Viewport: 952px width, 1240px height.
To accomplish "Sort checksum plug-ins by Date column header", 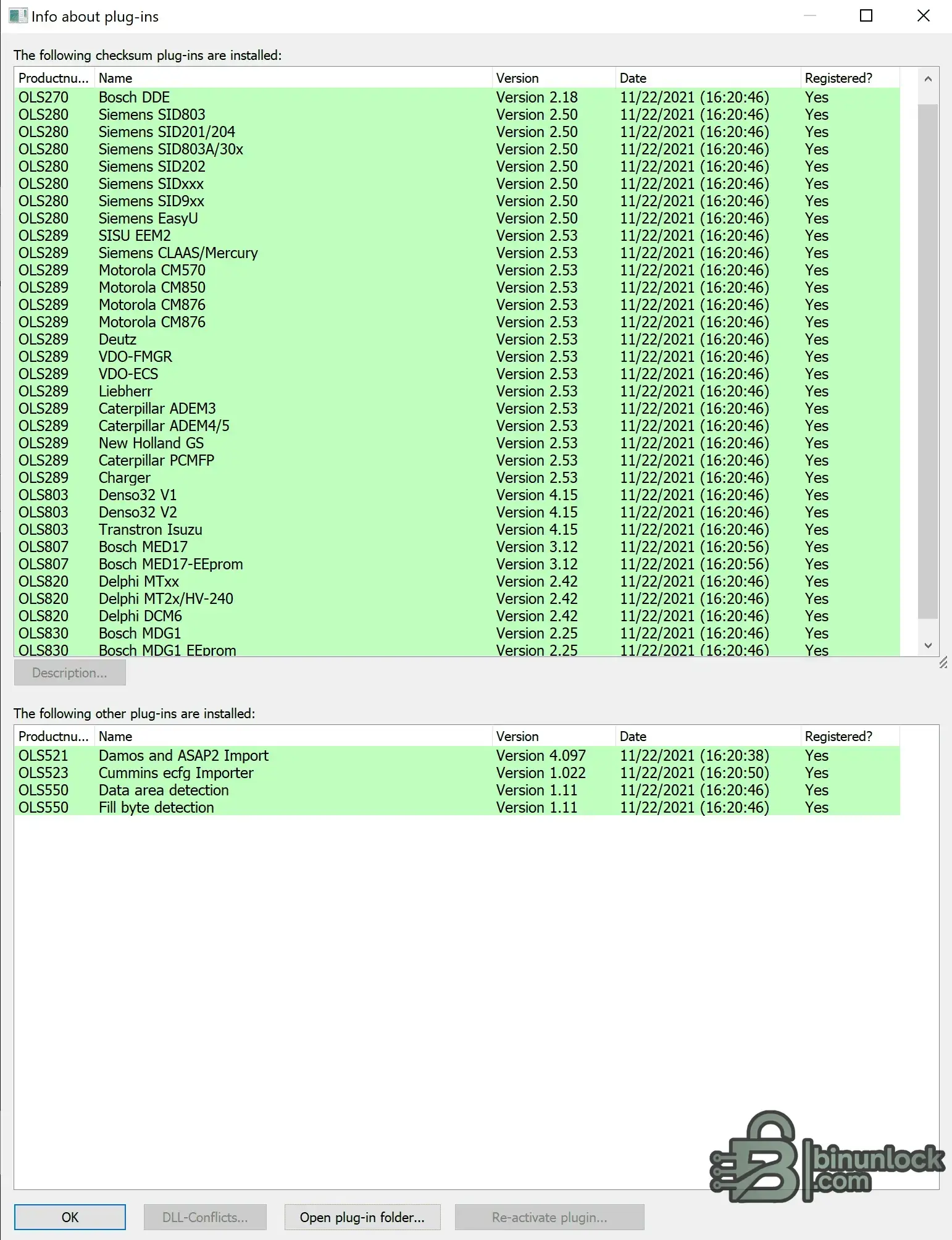I will pyautogui.click(x=708, y=78).
